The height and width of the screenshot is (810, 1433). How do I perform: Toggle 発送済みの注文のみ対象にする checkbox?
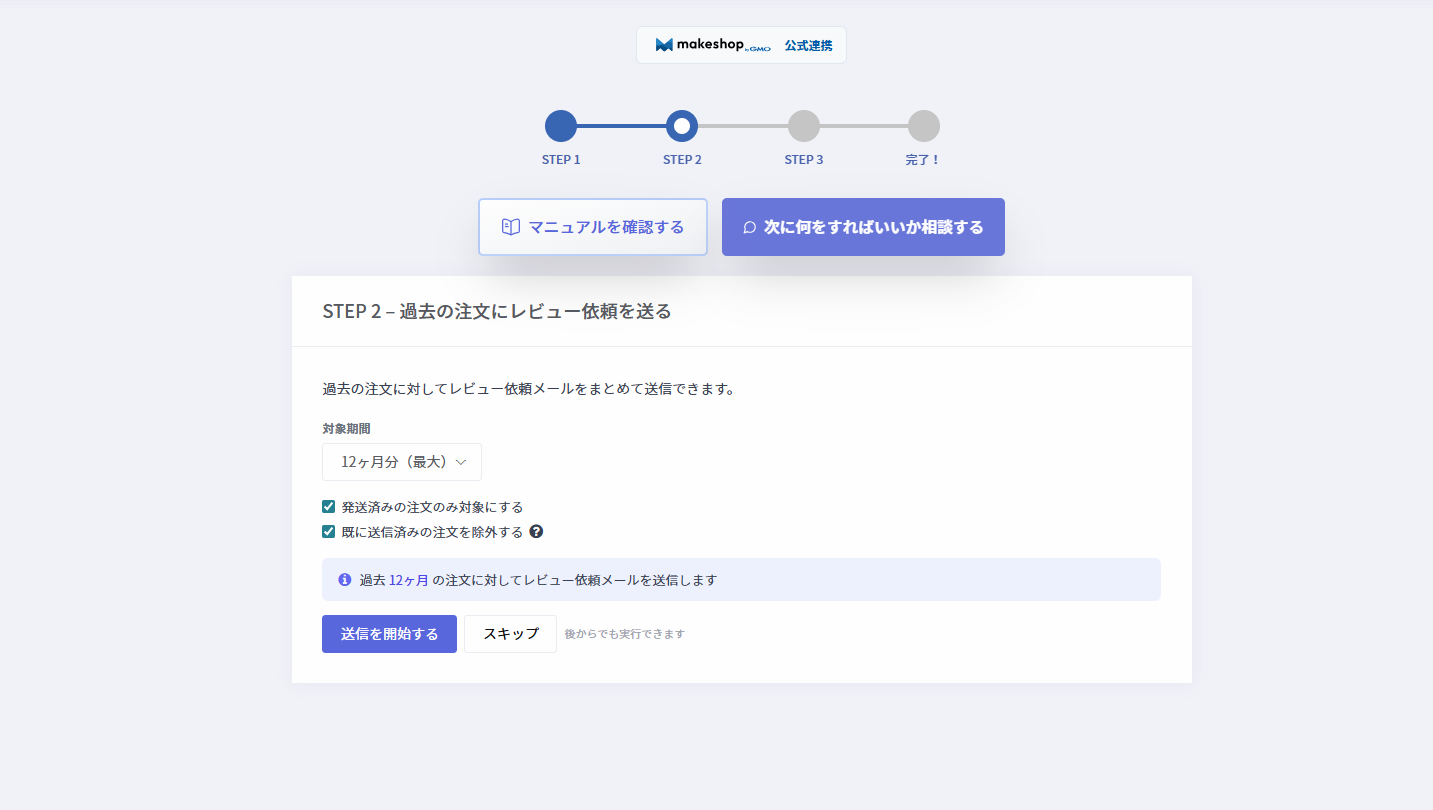point(329,507)
